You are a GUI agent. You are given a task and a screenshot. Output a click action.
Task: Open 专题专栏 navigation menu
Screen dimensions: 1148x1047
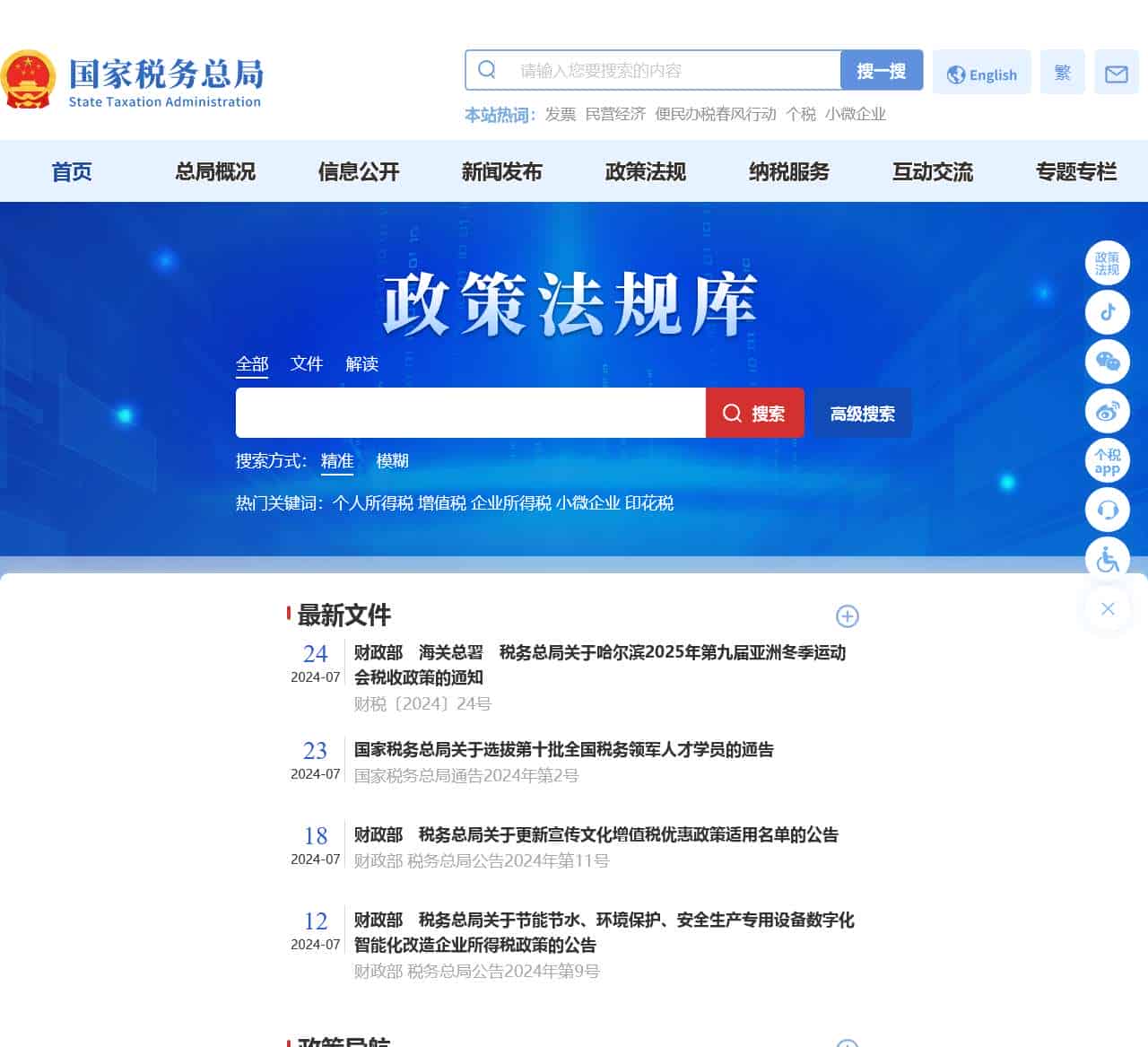point(1076,171)
